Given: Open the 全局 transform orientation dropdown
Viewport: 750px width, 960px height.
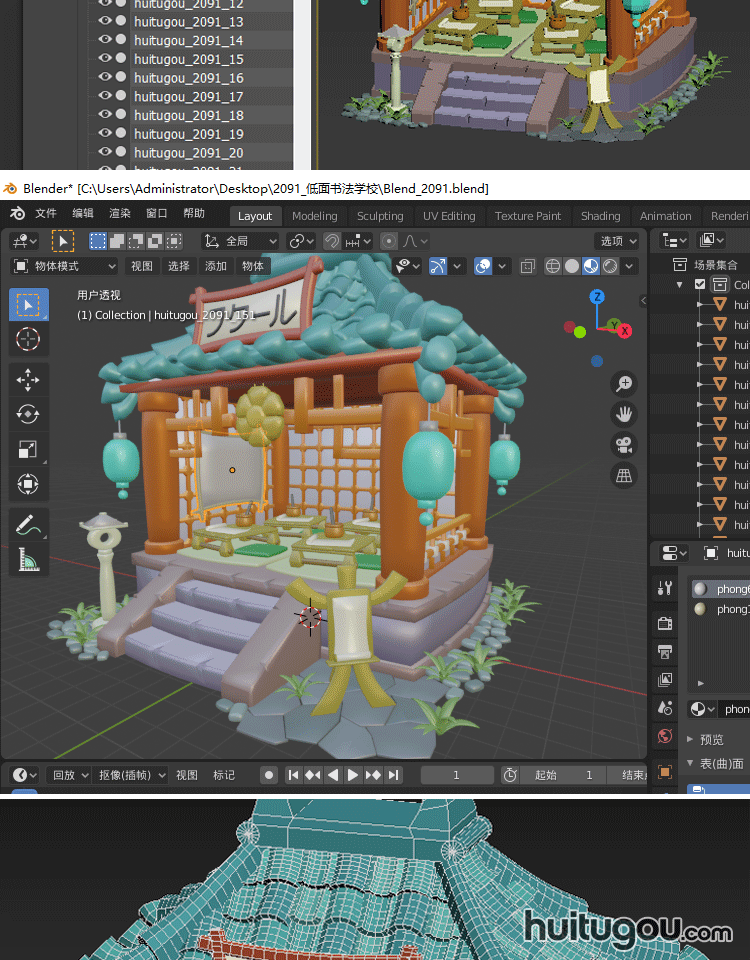Looking at the screenshot, I should point(240,241).
